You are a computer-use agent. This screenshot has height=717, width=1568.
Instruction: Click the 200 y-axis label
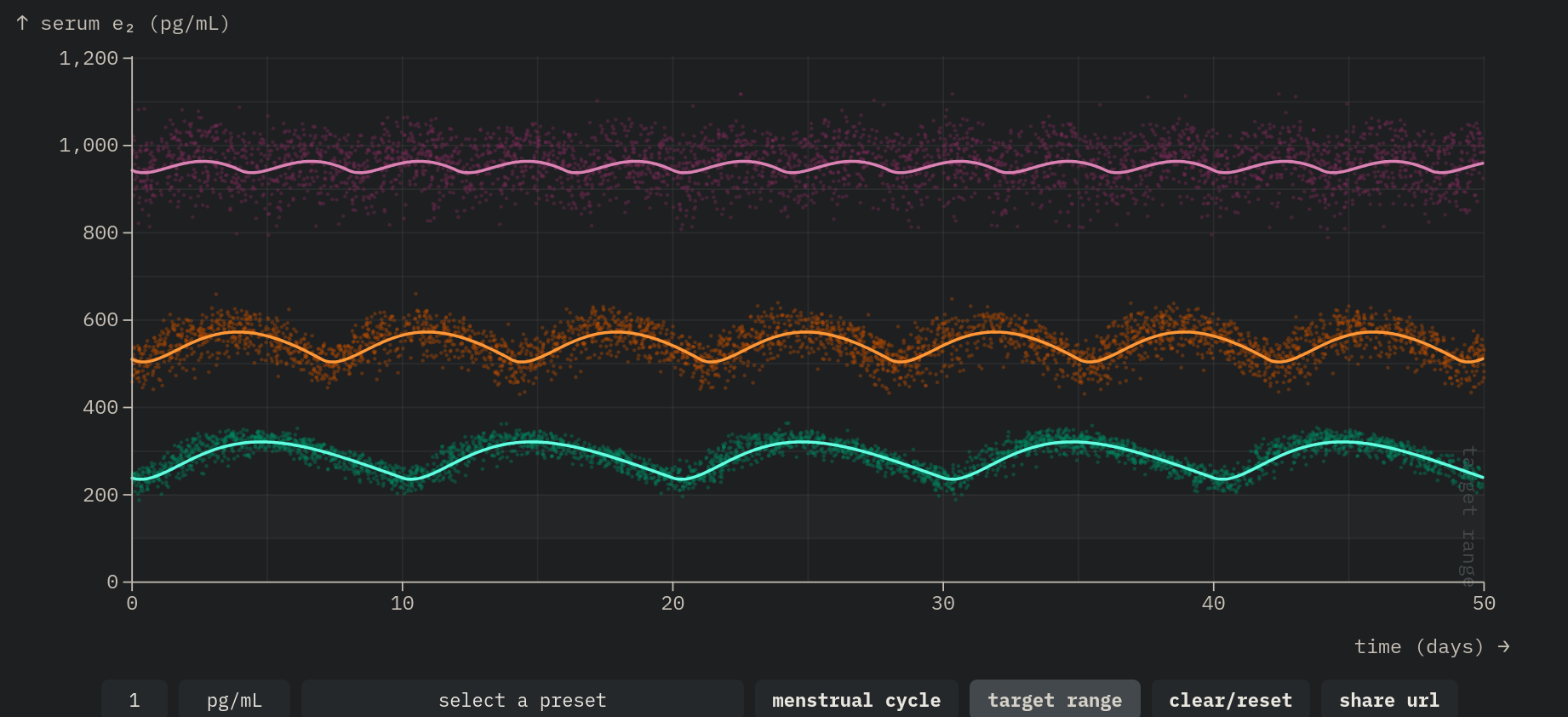point(100,495)
